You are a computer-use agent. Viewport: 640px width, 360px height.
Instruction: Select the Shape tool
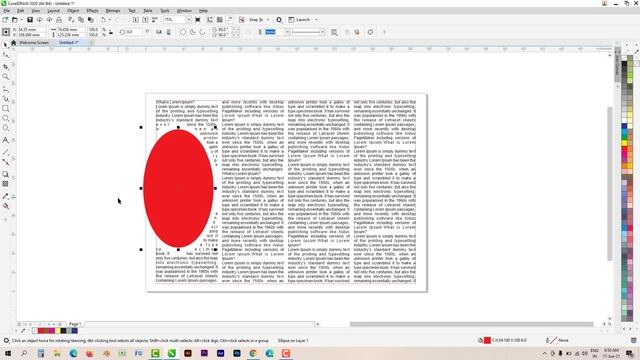6,55
